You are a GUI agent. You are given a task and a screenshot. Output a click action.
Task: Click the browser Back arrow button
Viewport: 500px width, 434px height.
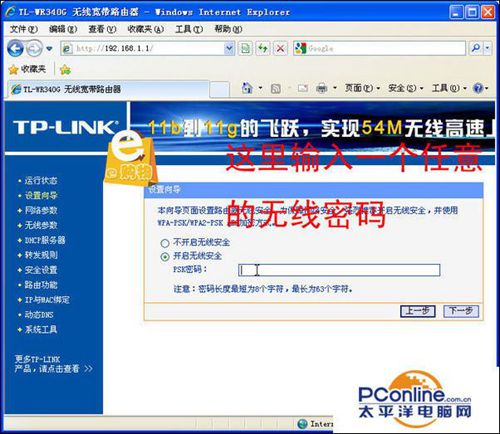(15, 48)
